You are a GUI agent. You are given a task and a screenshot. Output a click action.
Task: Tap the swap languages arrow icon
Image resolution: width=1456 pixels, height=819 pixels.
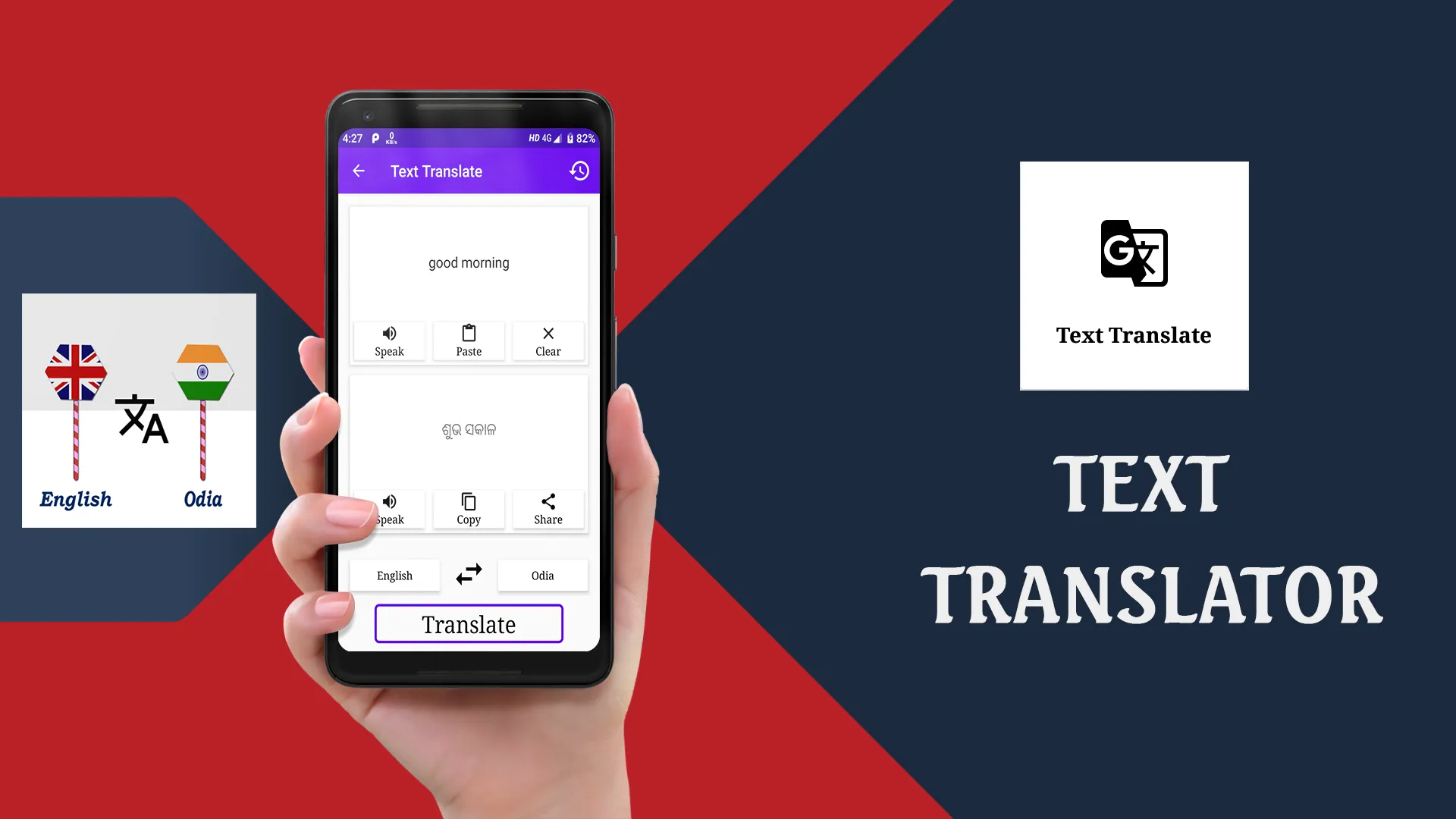point(468,574)
